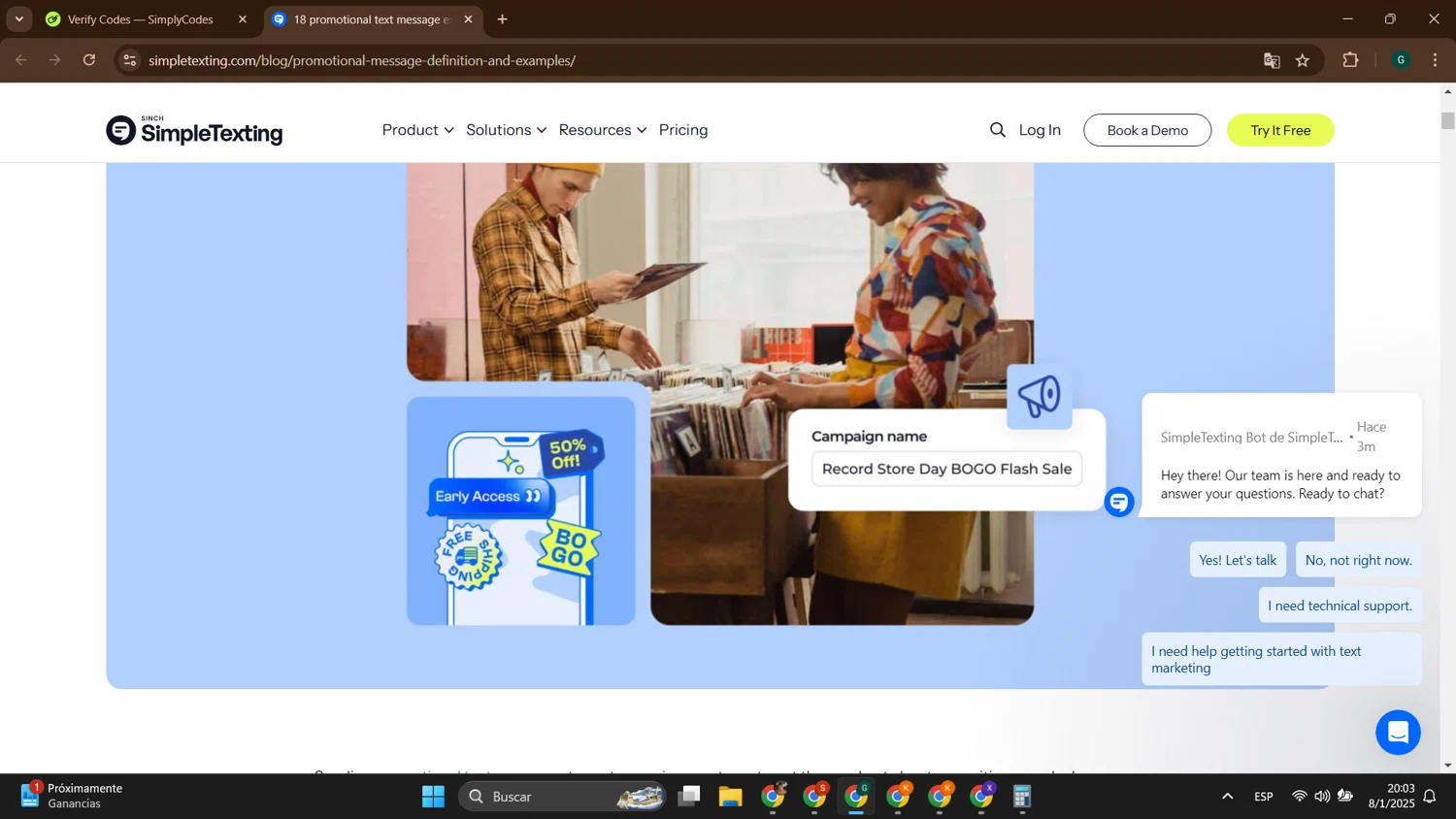Click the translate page icon in address bar
This screenshot has width=1456, height=819.
coord(1272,60)
